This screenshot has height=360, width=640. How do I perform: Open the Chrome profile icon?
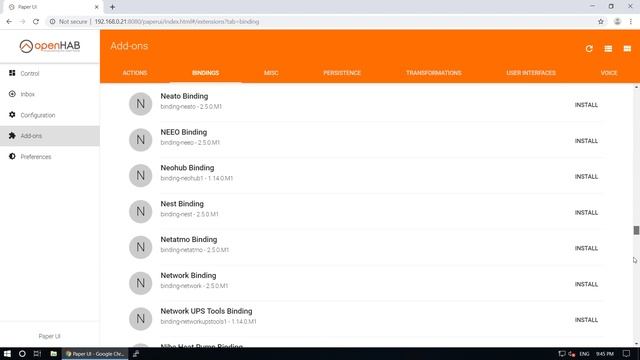pos(617,22)
